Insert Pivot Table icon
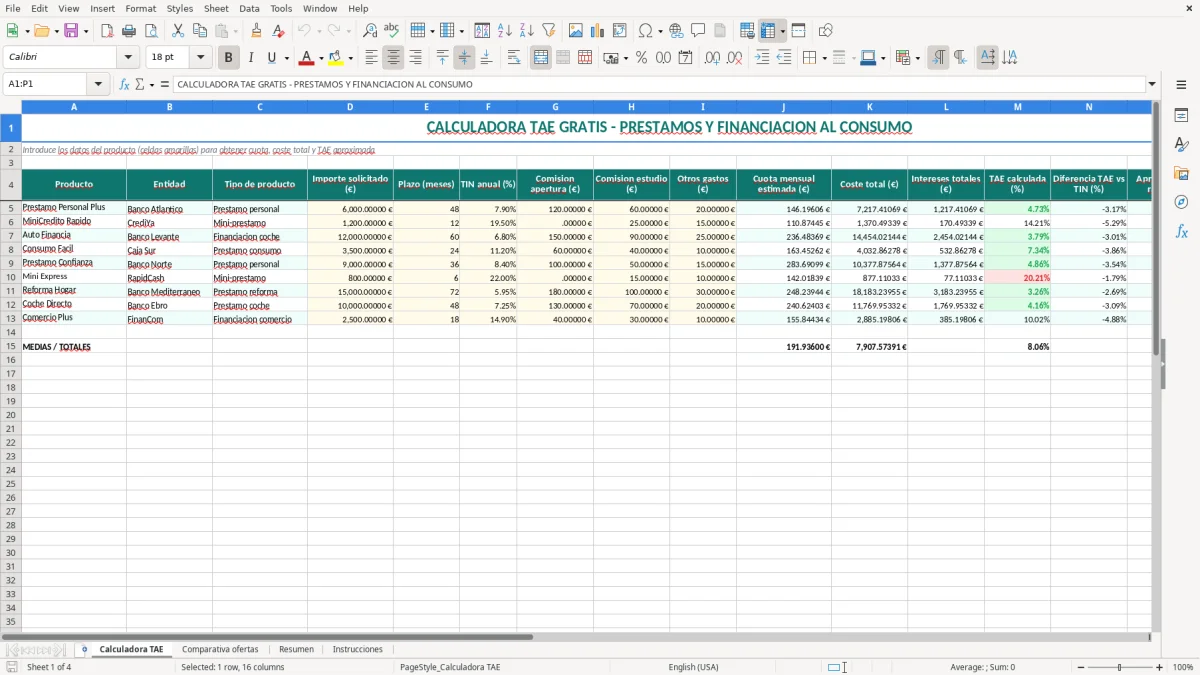The image size is (1200, 675). (620, 31)
